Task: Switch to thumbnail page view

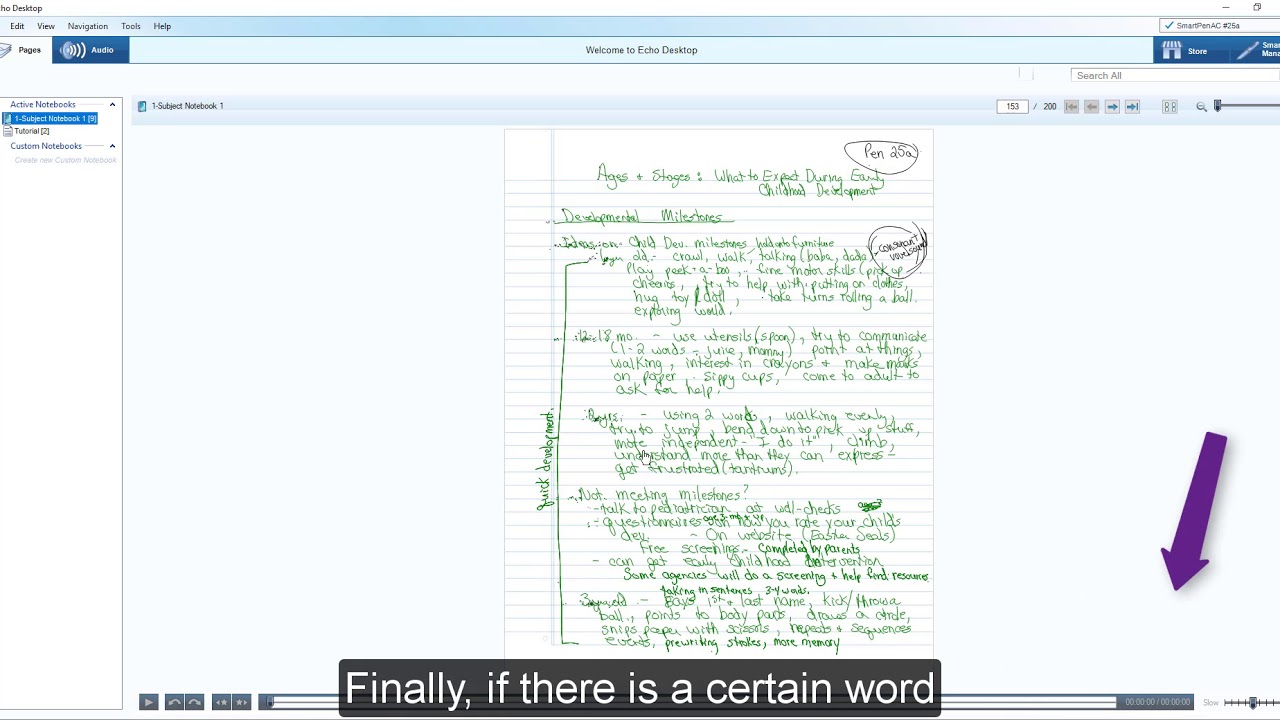Action: pyautogui.click(x=1169, y=107)
